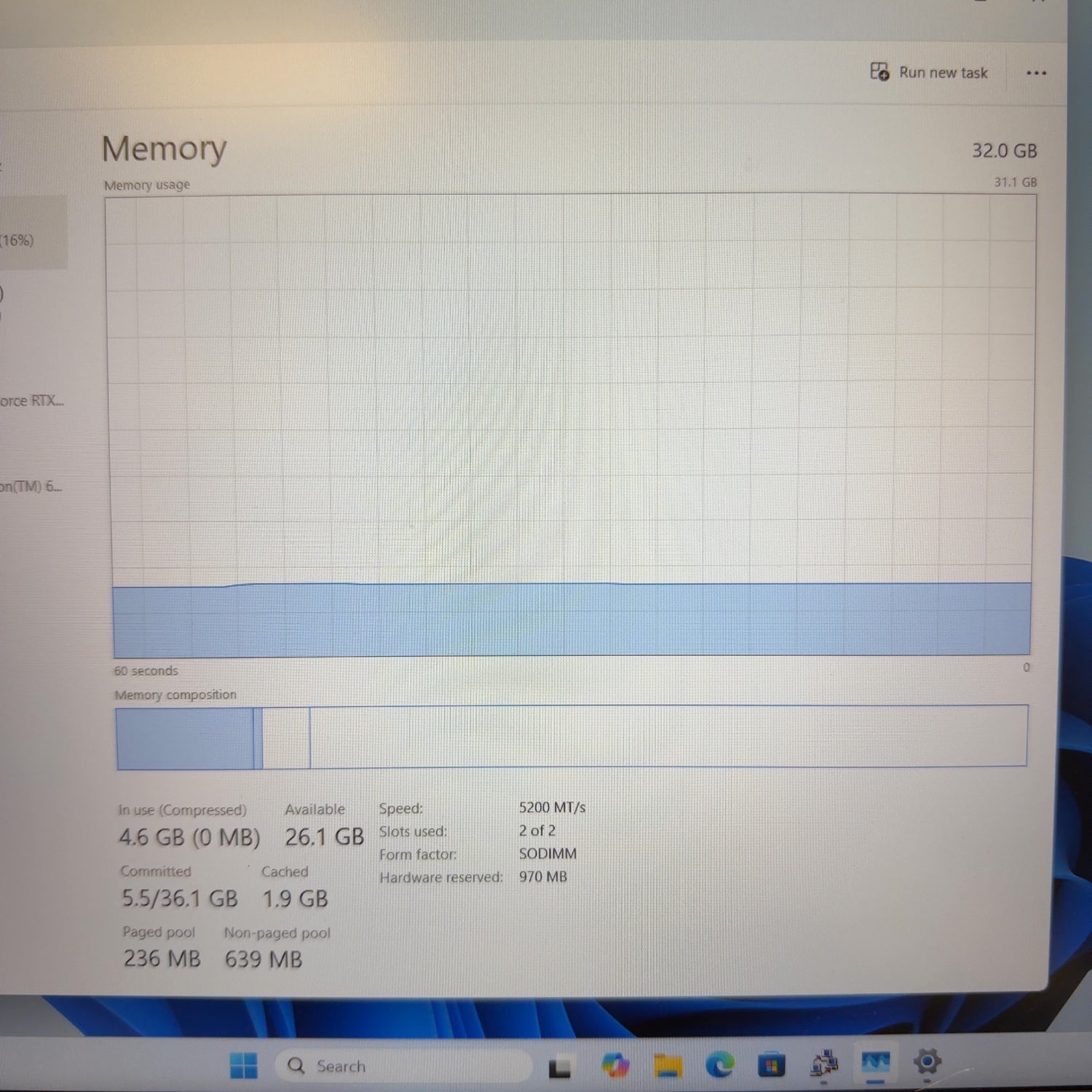Click the Paged pool value 236 MB
Screen dimensions: 1092x1092
coord(162,959)
